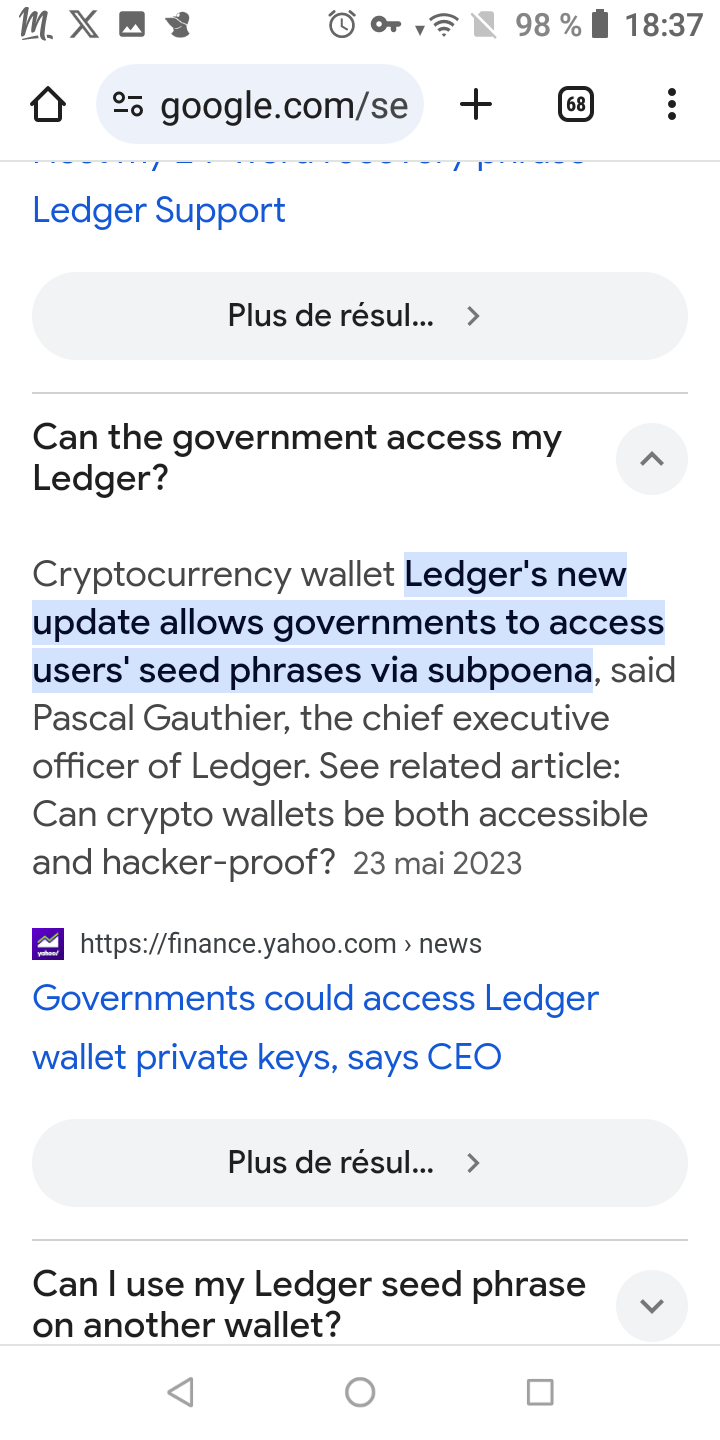
Task: Tap the image notification icon in status bar
Action: (132, 25)
